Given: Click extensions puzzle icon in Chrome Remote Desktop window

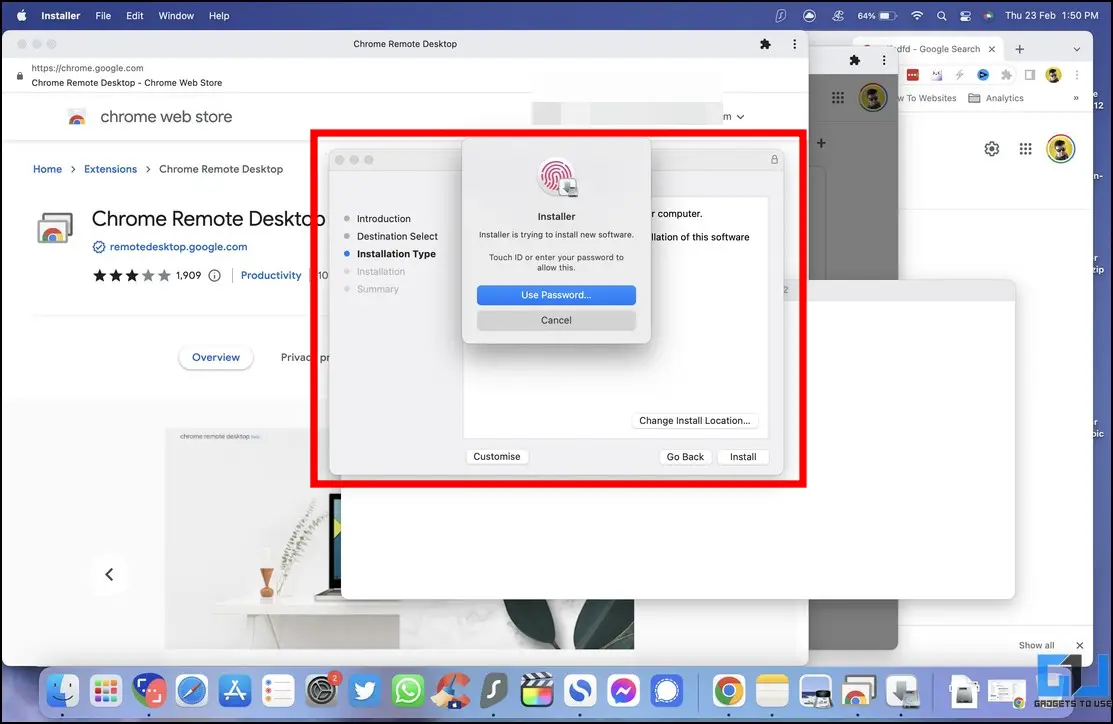Looking at the screenshot, I should [x=765, y=44].
